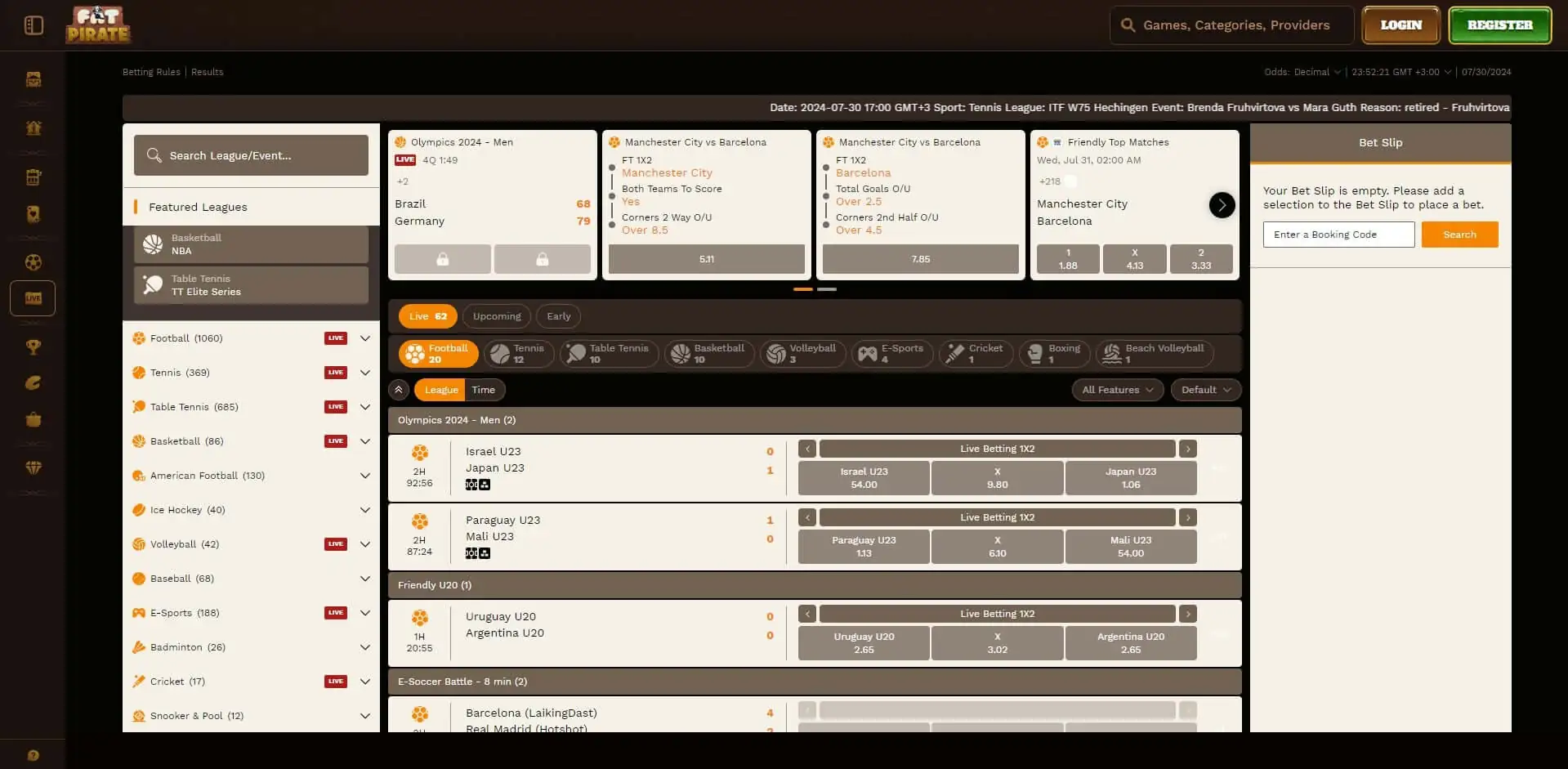The height and width of the screenshot is (769, 1568).
Task: Select the Tennis sport filter showing 12 events
Action: pyautogui.click(x=520, y=353)
